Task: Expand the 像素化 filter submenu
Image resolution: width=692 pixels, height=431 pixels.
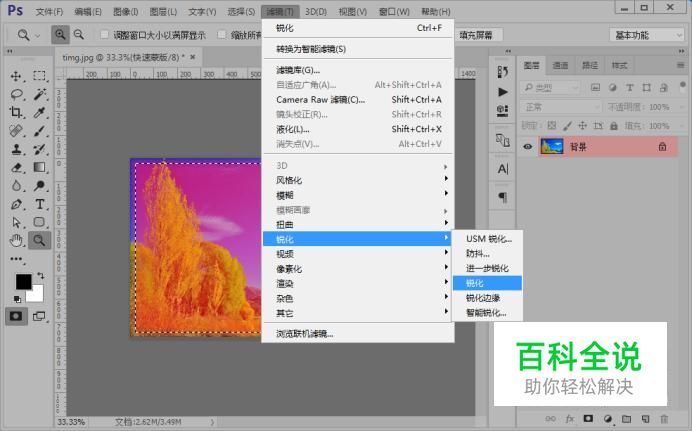Action: coord(358,269)
